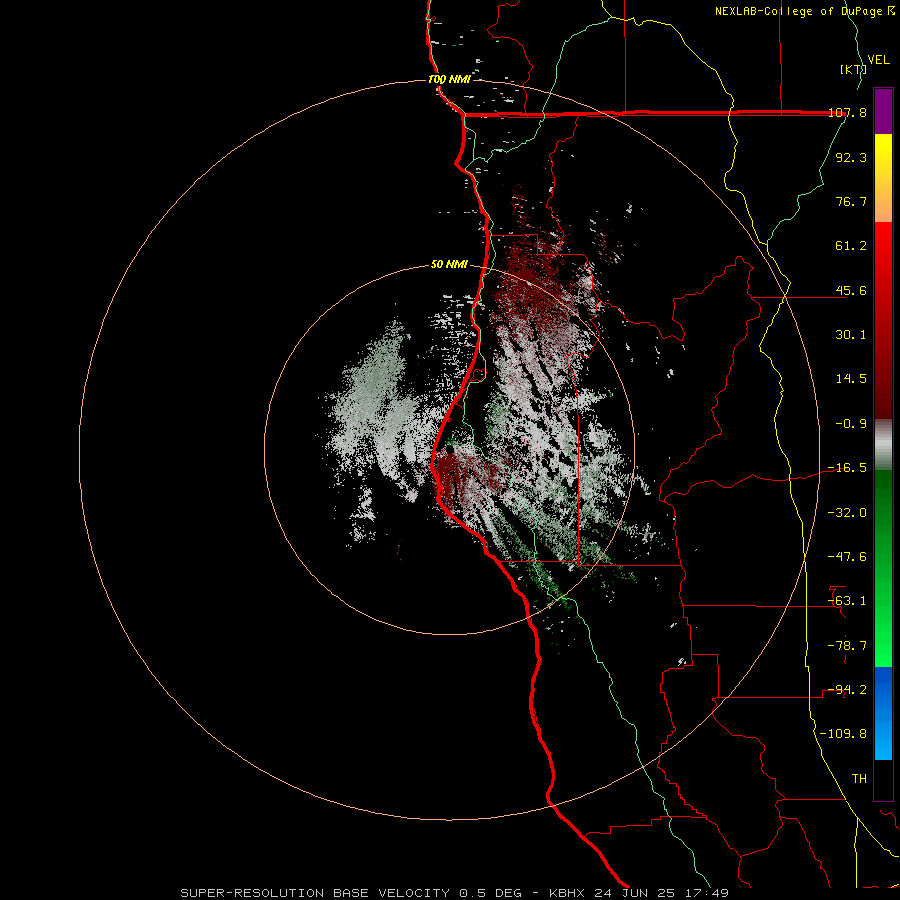This screenshot has height=900, width=900.
Task: Select the black TH segment of the color bar
Action: pos(883,780)
